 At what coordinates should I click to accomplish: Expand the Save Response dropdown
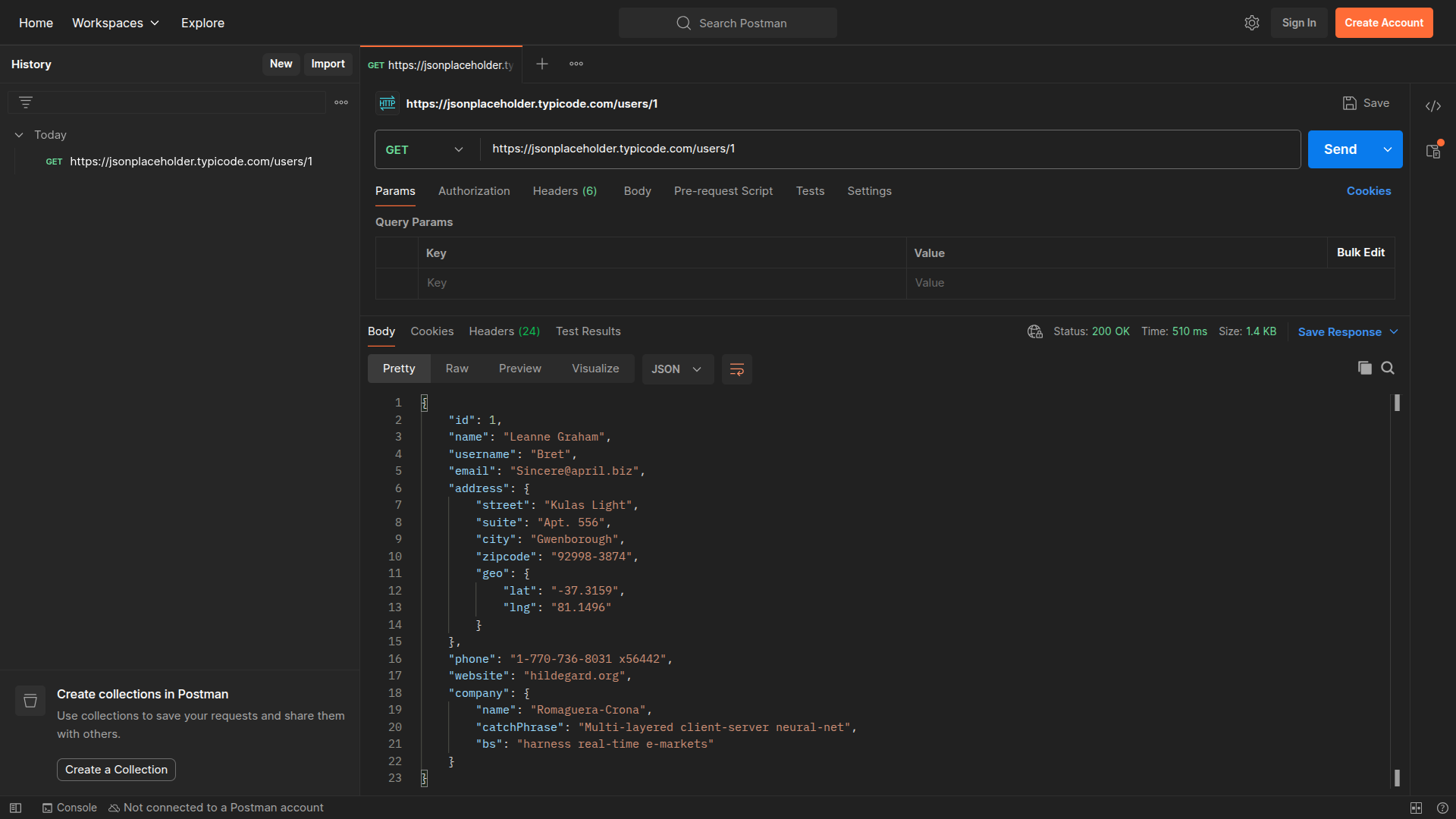click(x=1394, y=331)
